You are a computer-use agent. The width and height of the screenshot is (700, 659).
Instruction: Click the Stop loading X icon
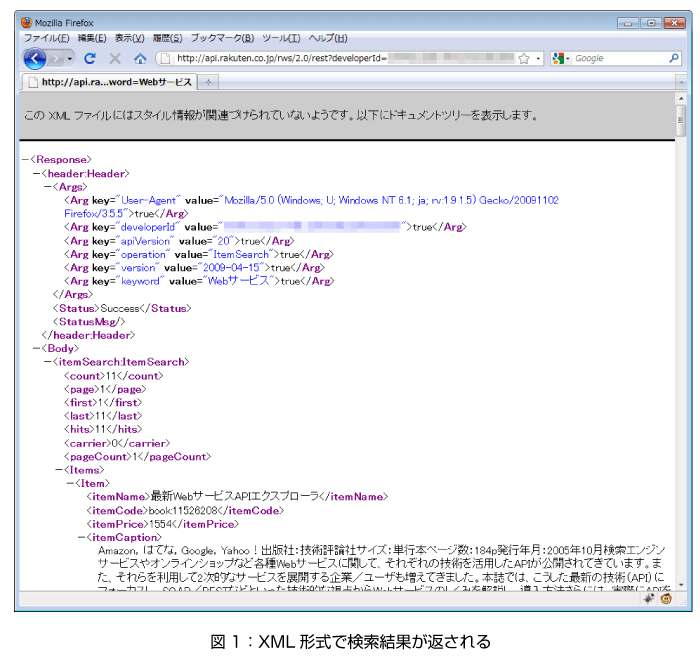(x=115, y=58)
